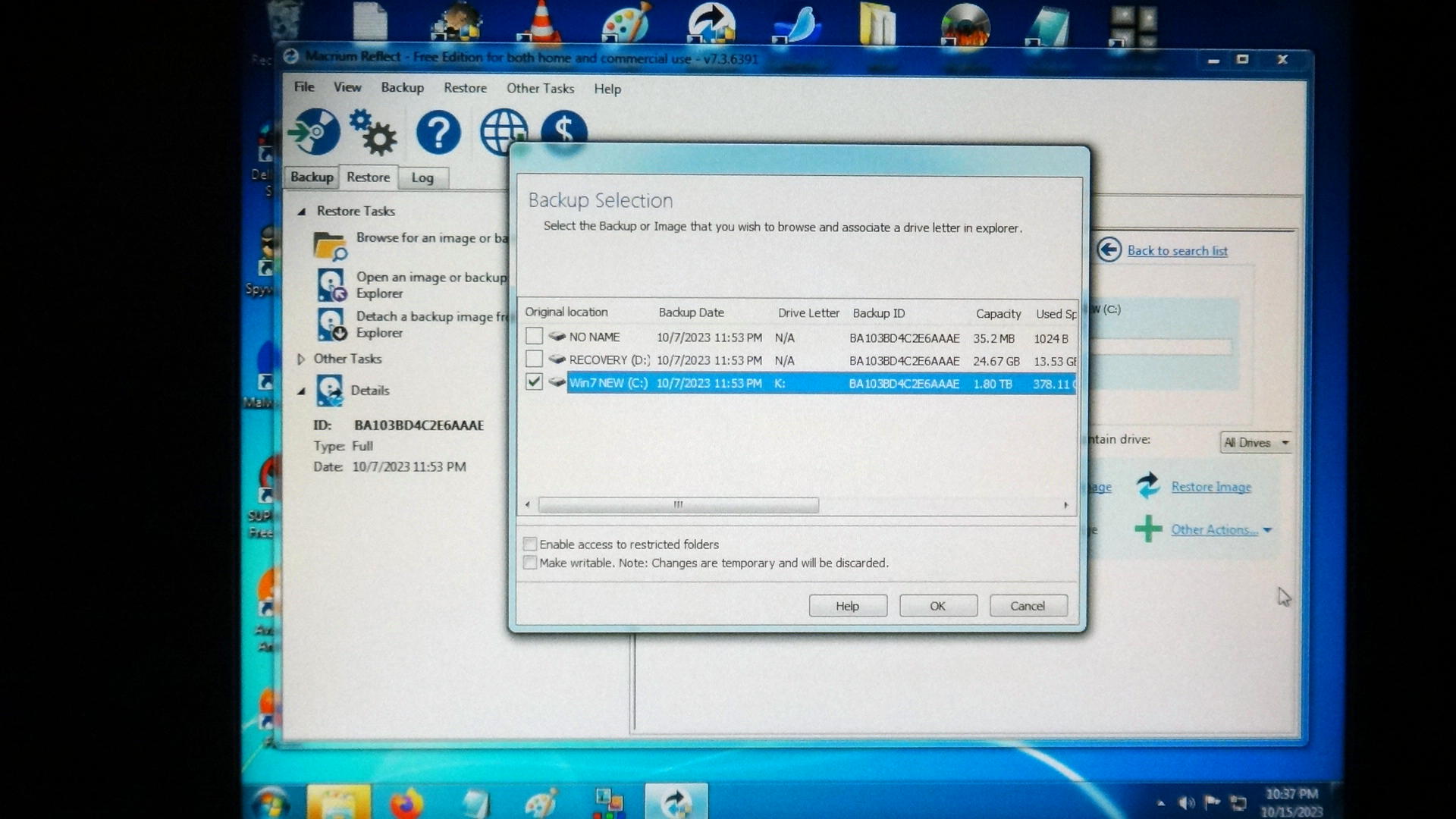Launch Firefox from the taskbar
This screenshot has height=819, width=1456.
point(406,803)
